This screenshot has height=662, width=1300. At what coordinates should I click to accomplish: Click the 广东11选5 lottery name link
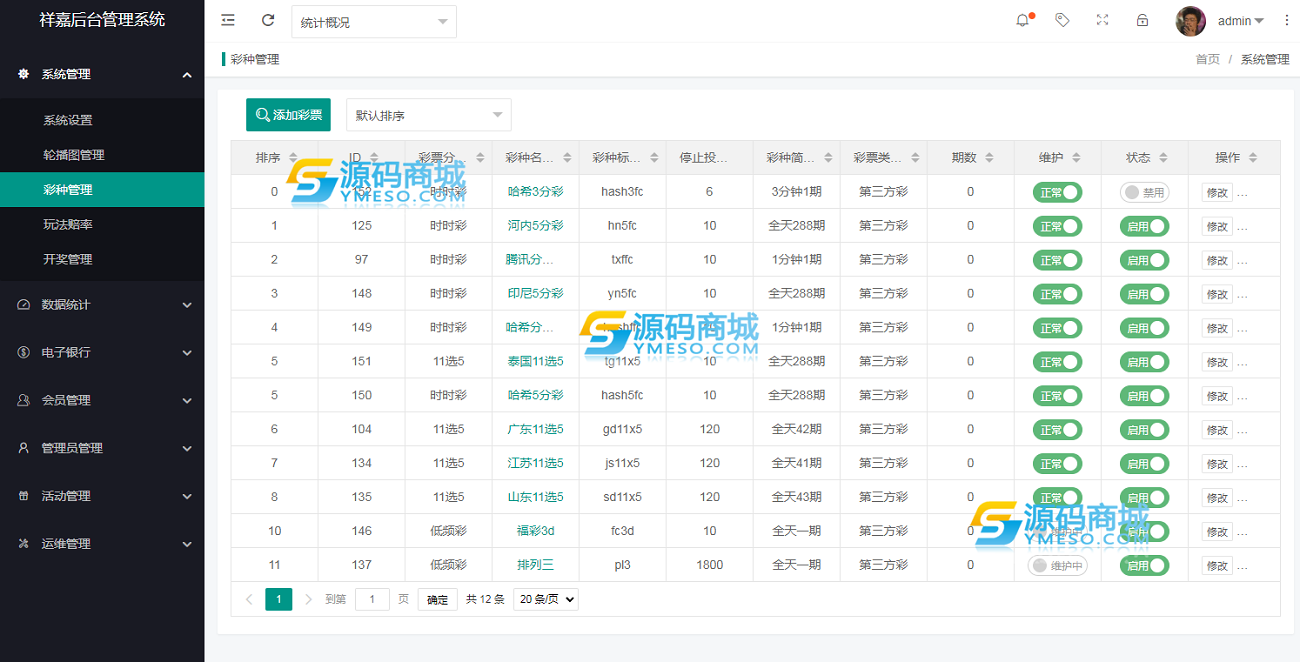pyautogui.click(x=535, y=429)
